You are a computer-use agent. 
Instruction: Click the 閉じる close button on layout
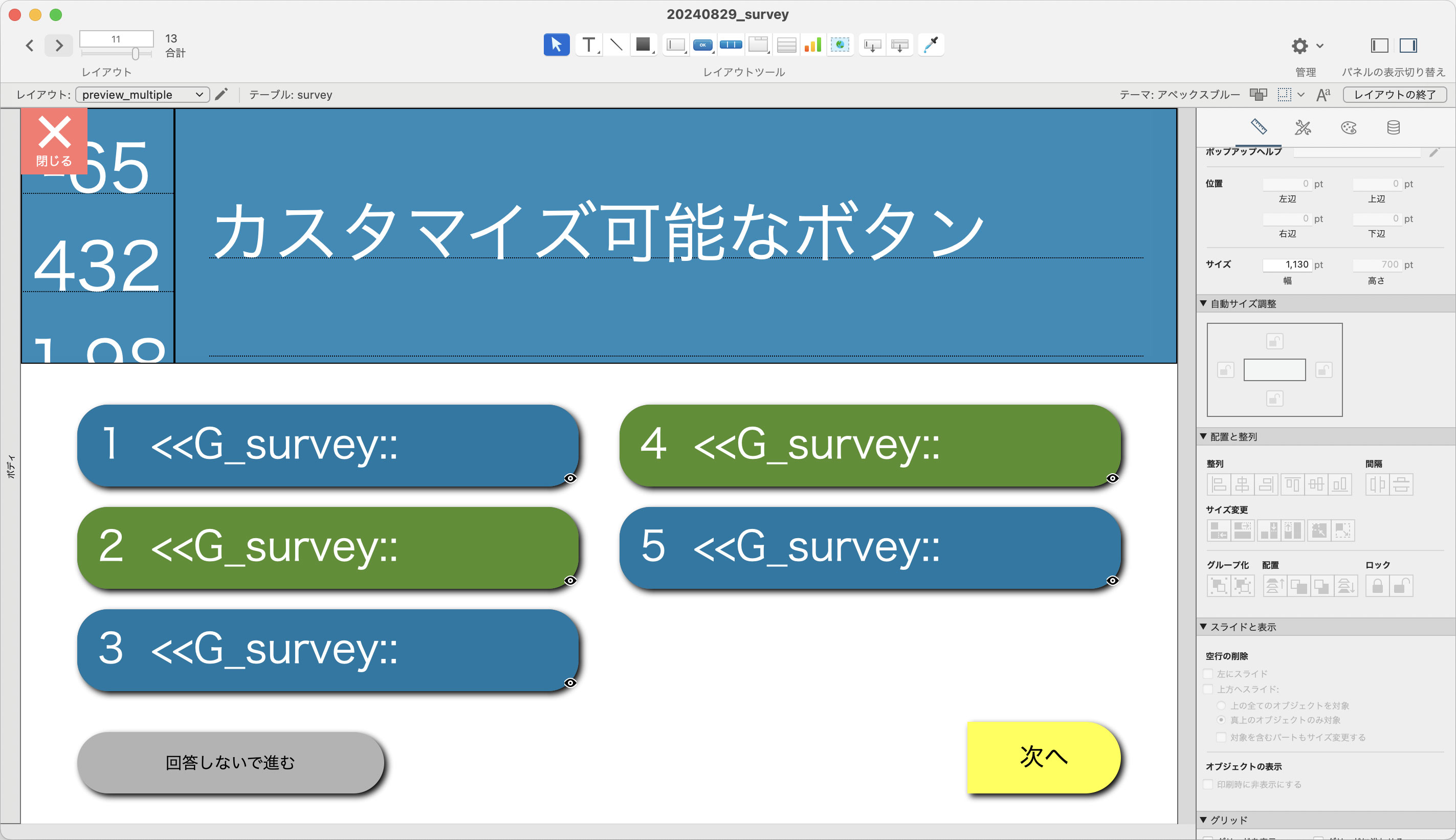pos(54,141)
